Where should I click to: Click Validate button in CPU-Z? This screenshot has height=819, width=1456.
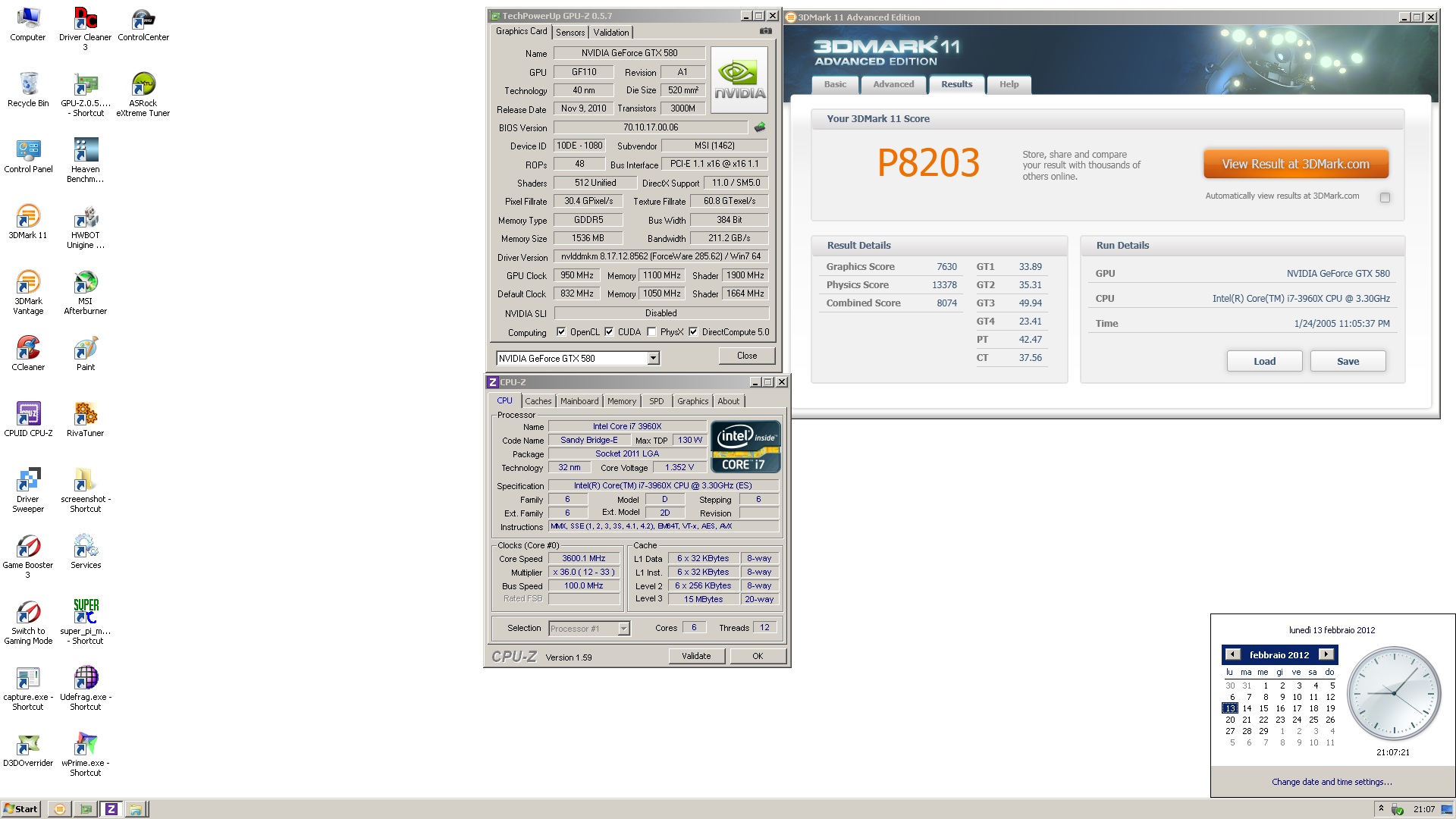tap(696, 656)
